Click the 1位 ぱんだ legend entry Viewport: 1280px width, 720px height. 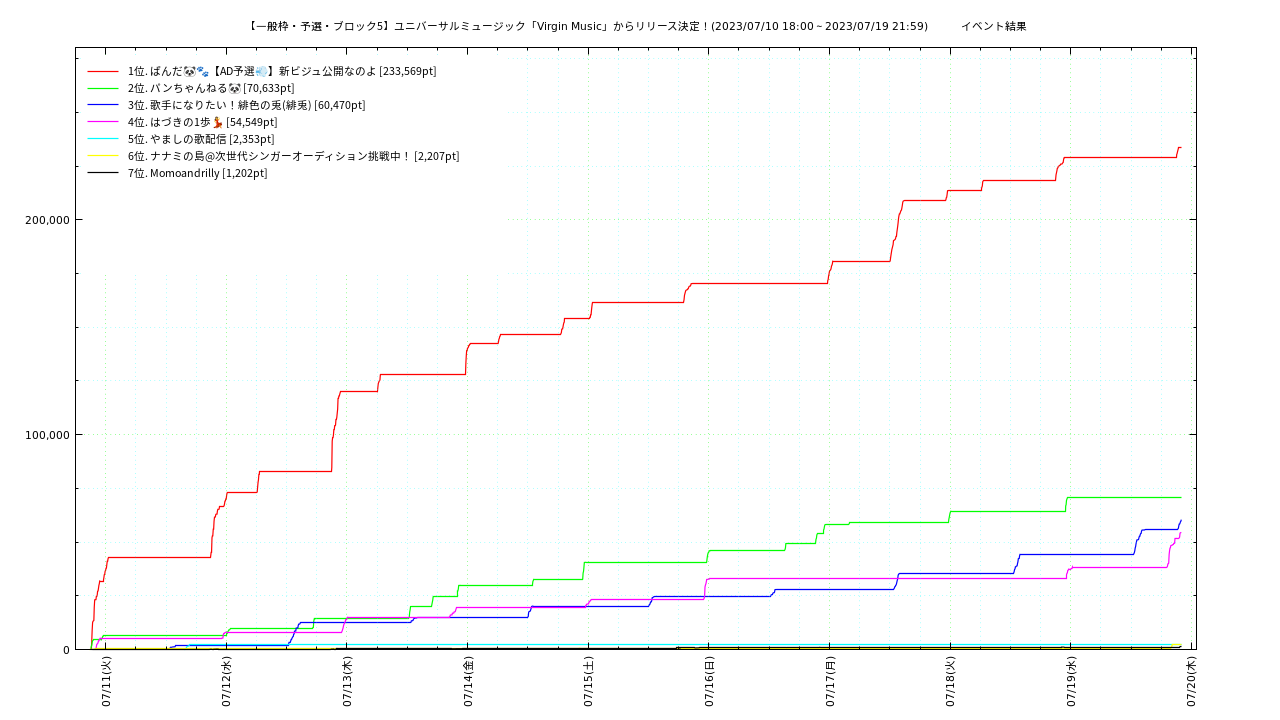click(282, 71)
